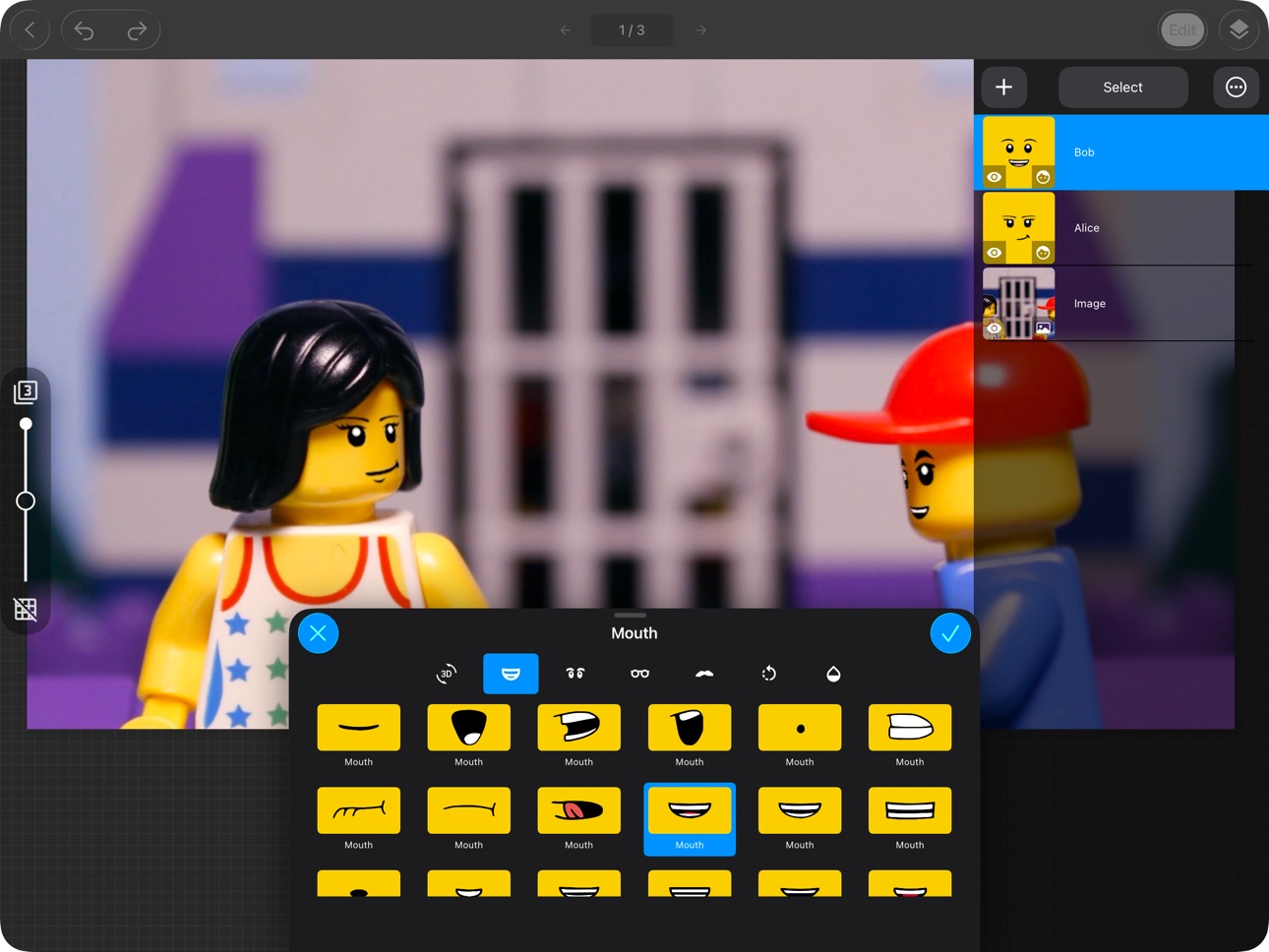The height and width of the screenshot is (952, 1269).
Task: Click Image layer's picture type icon
Action: click(1043, 328)
